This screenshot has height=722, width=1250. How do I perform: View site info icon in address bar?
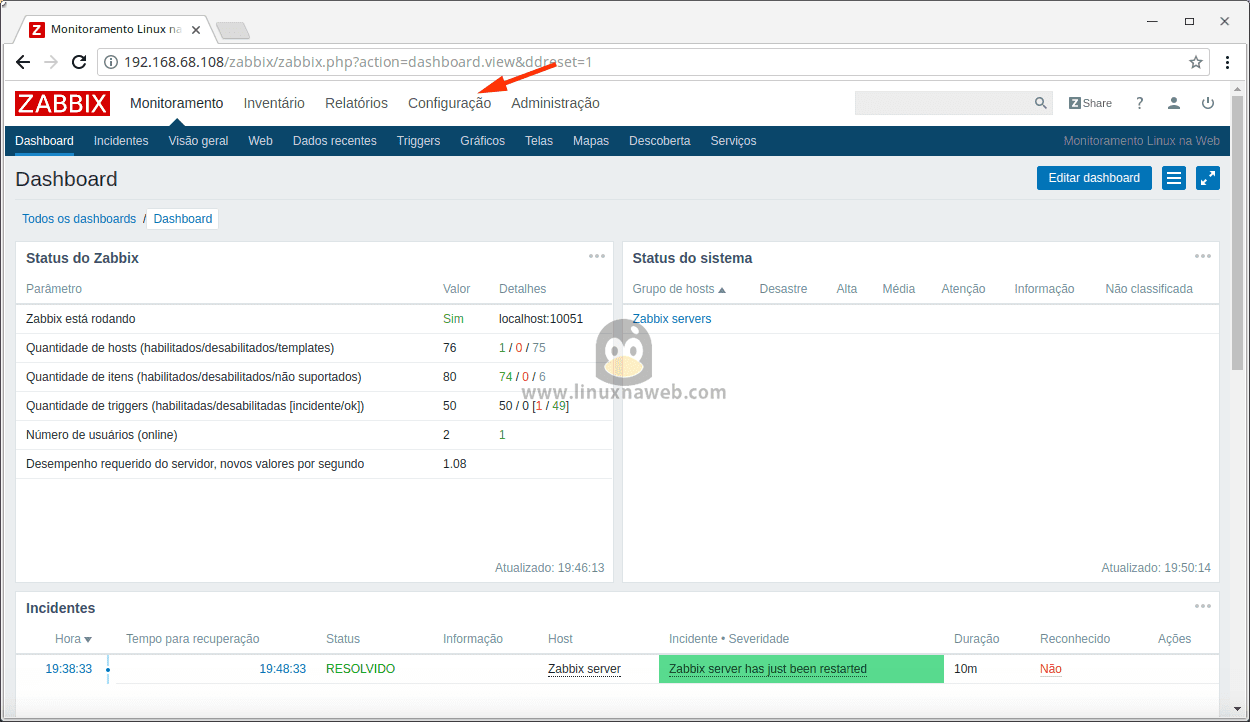click(111, 62)
